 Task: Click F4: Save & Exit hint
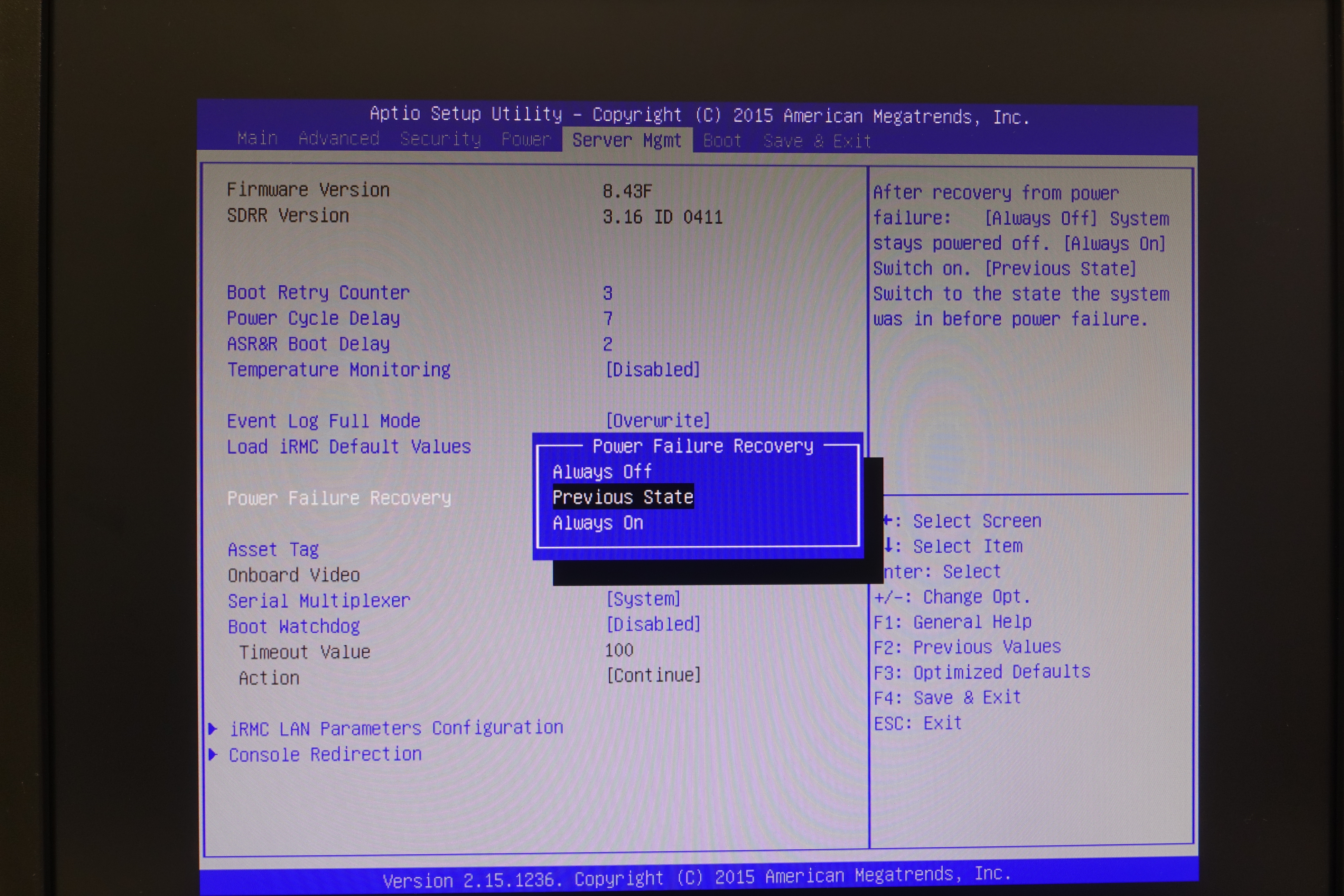point(947,698)
